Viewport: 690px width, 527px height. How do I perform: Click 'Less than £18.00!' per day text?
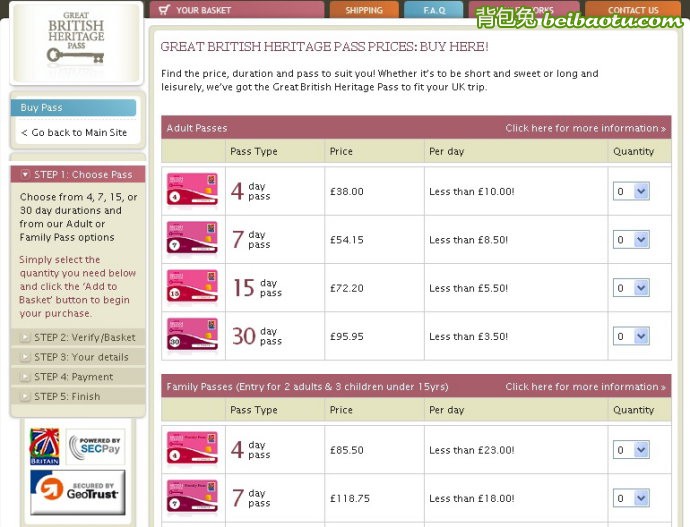(x=472, y=499)
